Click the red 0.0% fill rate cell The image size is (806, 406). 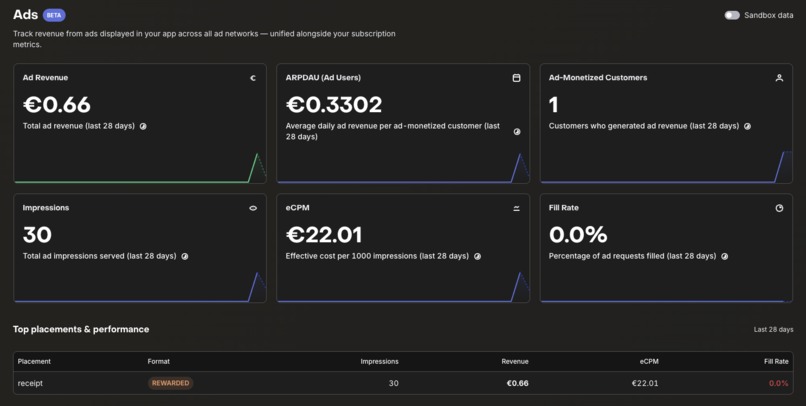[779, 383]
